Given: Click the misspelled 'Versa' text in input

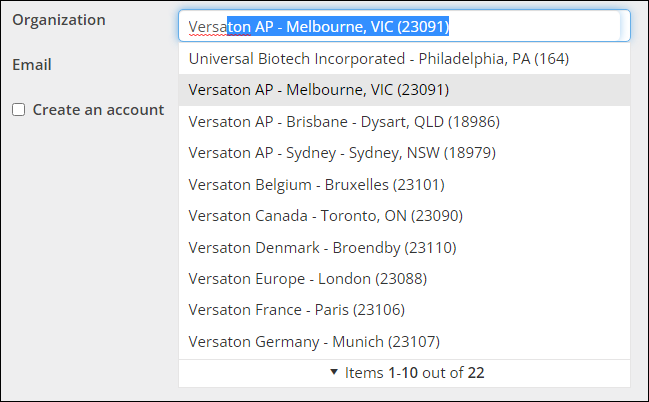Looking at the screenshot, I should 206,26.
